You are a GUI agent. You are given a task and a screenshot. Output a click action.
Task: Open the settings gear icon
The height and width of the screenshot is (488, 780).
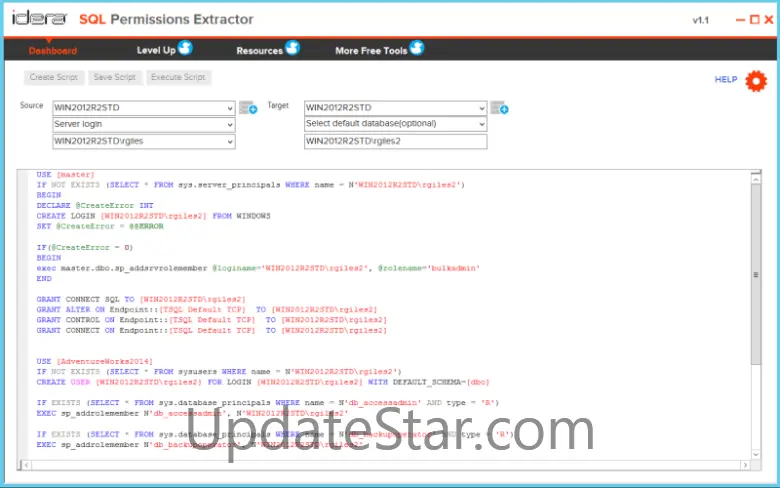coord(756,81)
